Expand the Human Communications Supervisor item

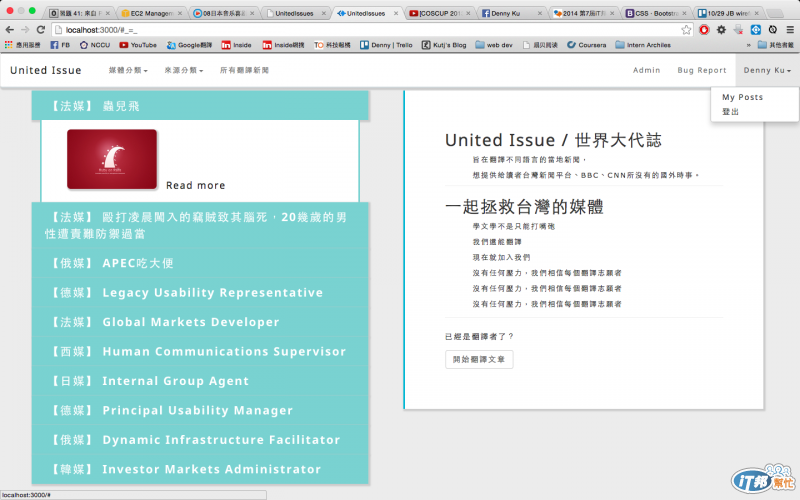(x=200, y=352)
